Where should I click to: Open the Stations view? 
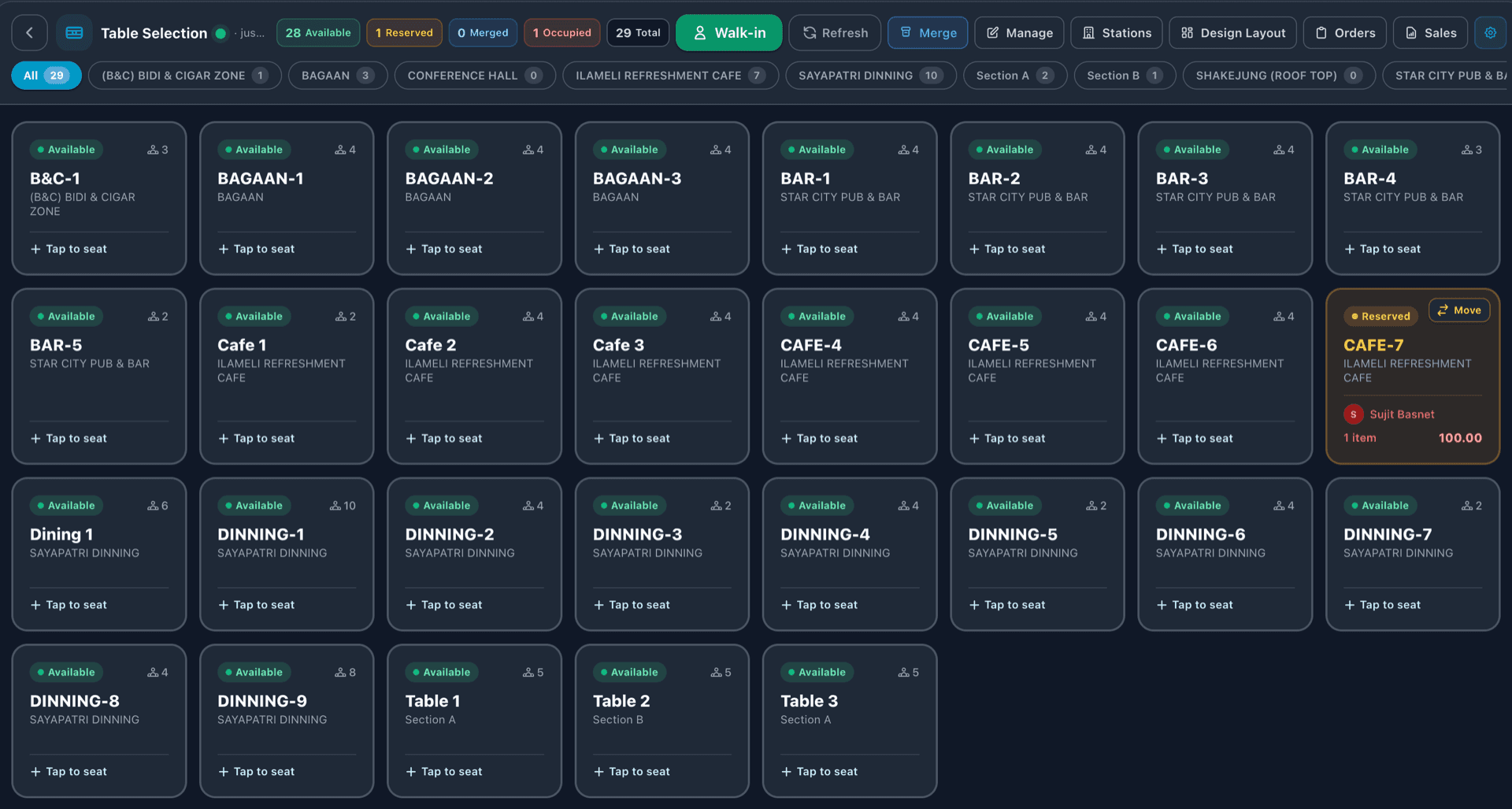tap(1117, 33)
